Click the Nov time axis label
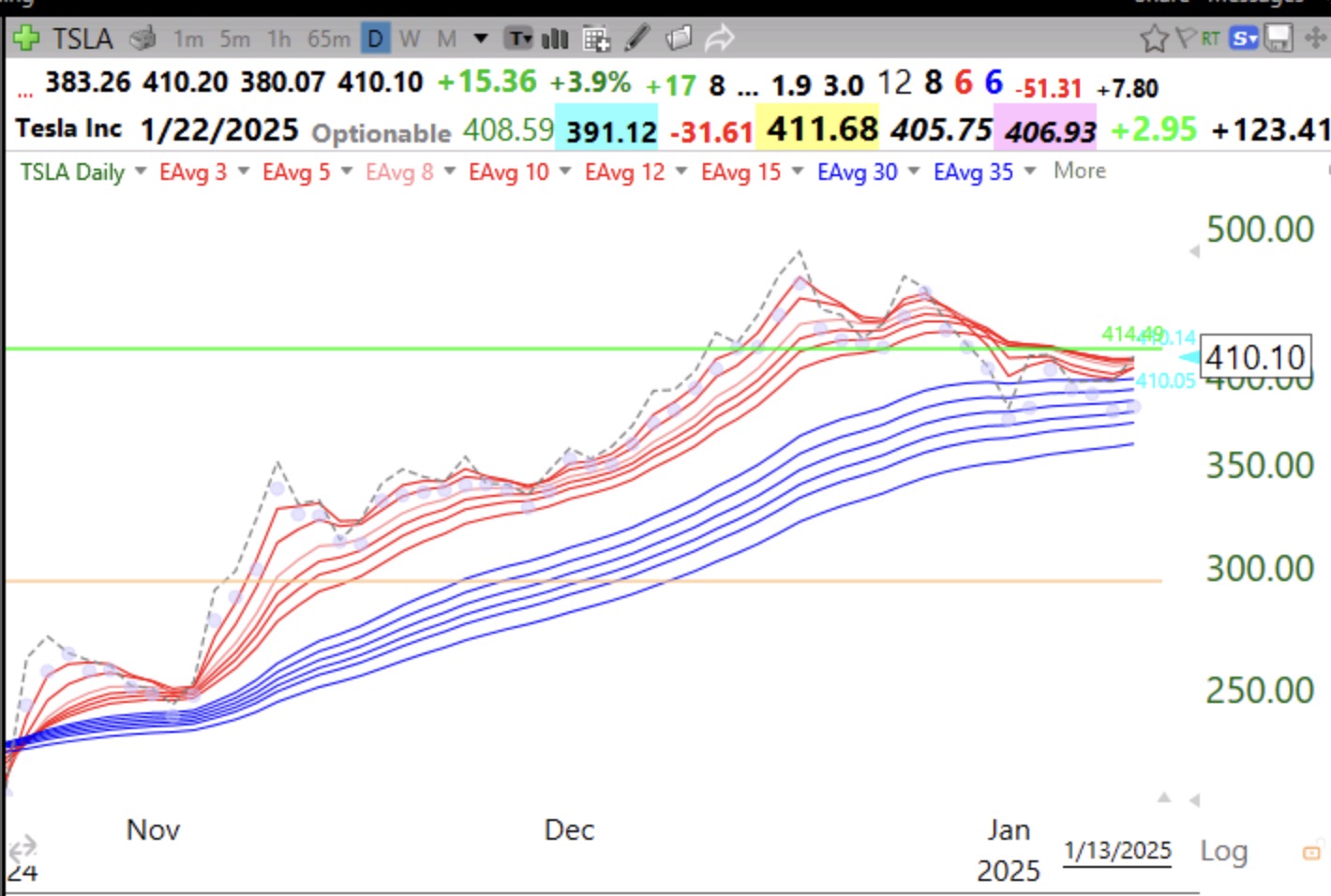1331x896 pixels. [x=153, y=830]
